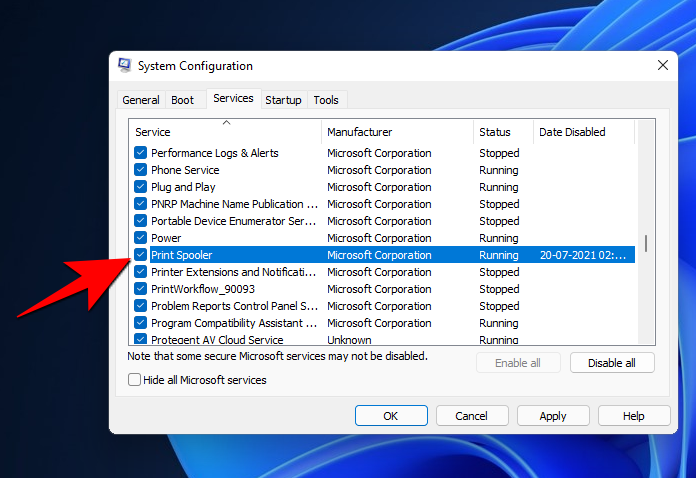Uncheck the Print Spooler service checkbox
Viewport: 696px width, 478px height.
141,255
